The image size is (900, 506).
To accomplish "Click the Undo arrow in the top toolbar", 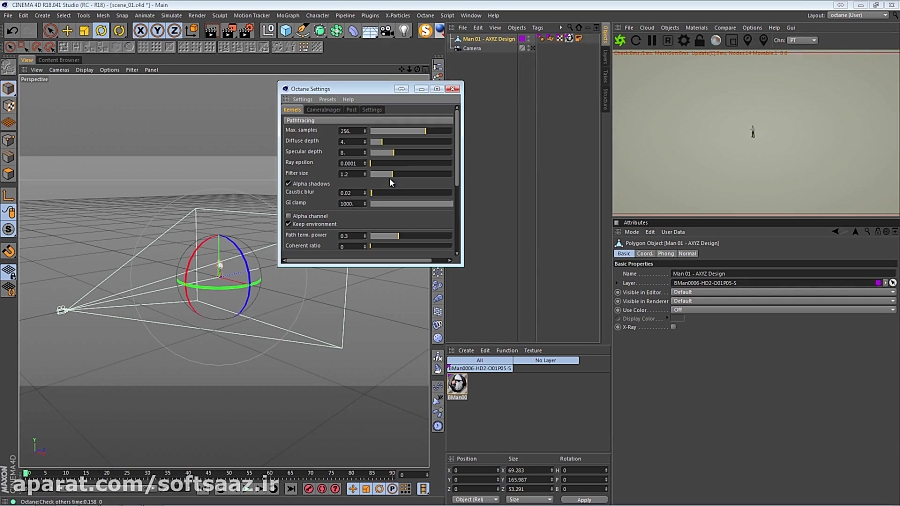I will [x=12, y=30].
